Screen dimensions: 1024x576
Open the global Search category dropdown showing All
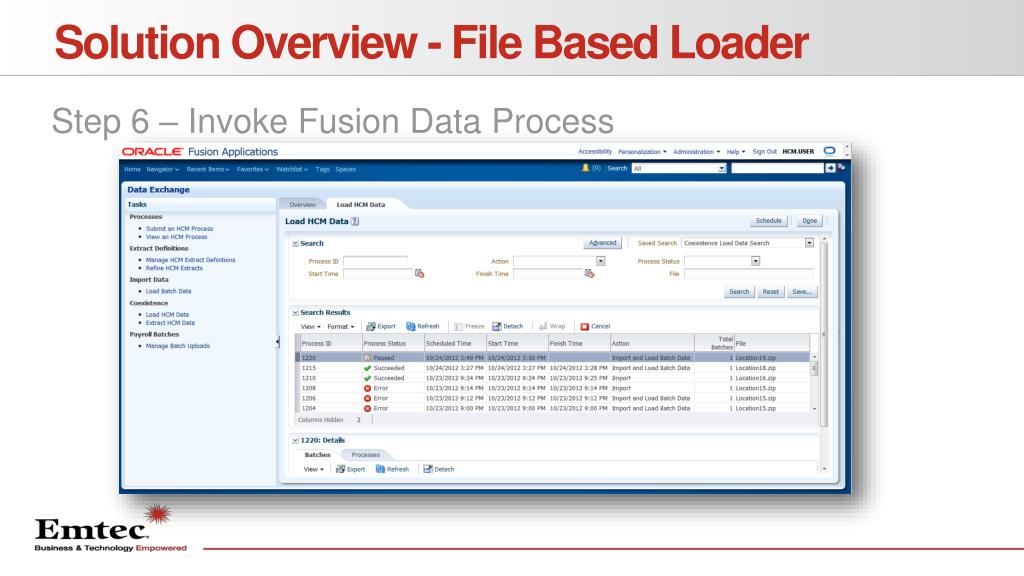722,168
